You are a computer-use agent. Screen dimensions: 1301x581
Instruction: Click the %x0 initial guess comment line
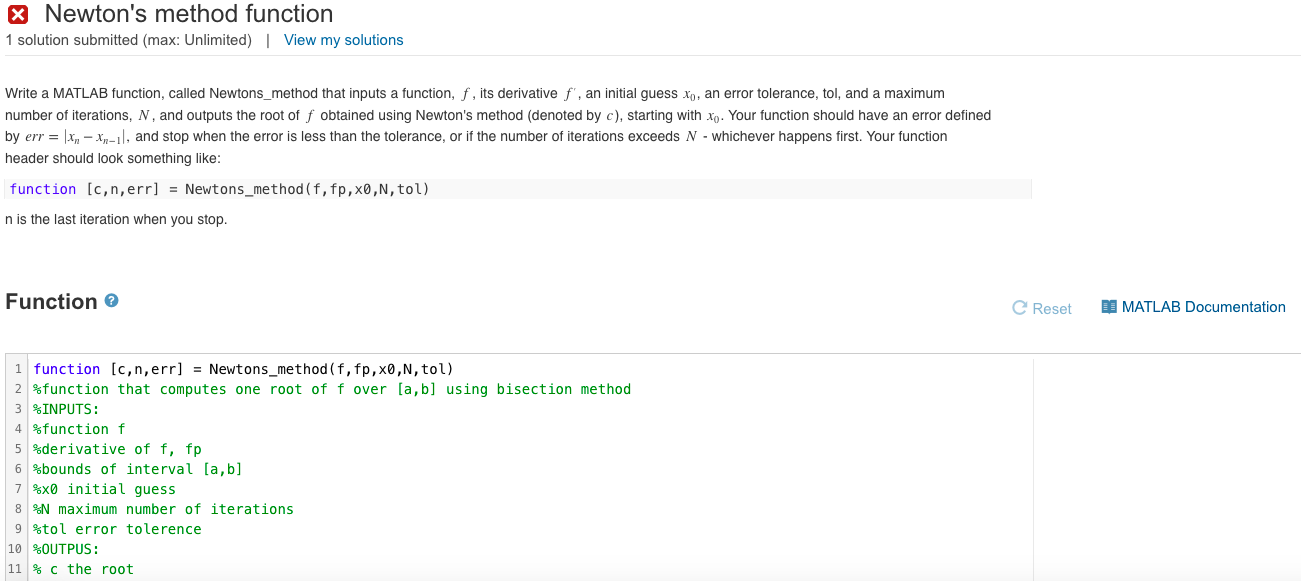[x=104, y=488]
